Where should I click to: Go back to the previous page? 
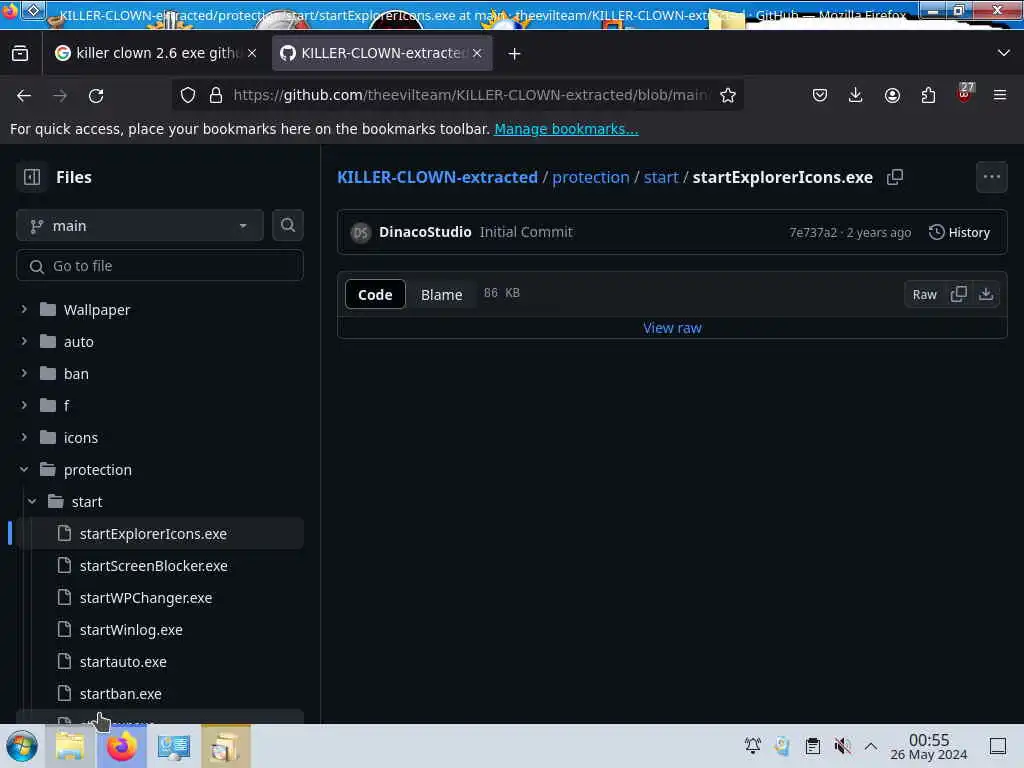[x=24, y=96]
